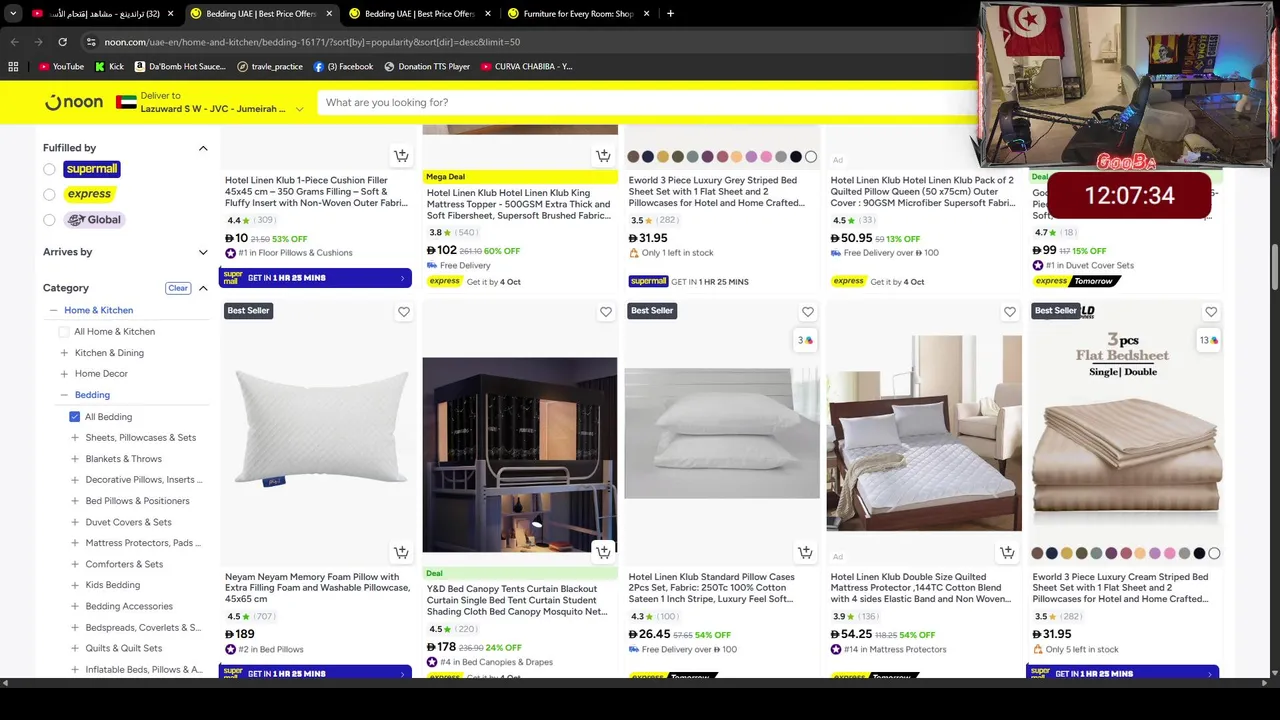Viewport: 1280px width, 720px height.
Task: Select supermall fulfilled-by option
Action: coord(49,169)
